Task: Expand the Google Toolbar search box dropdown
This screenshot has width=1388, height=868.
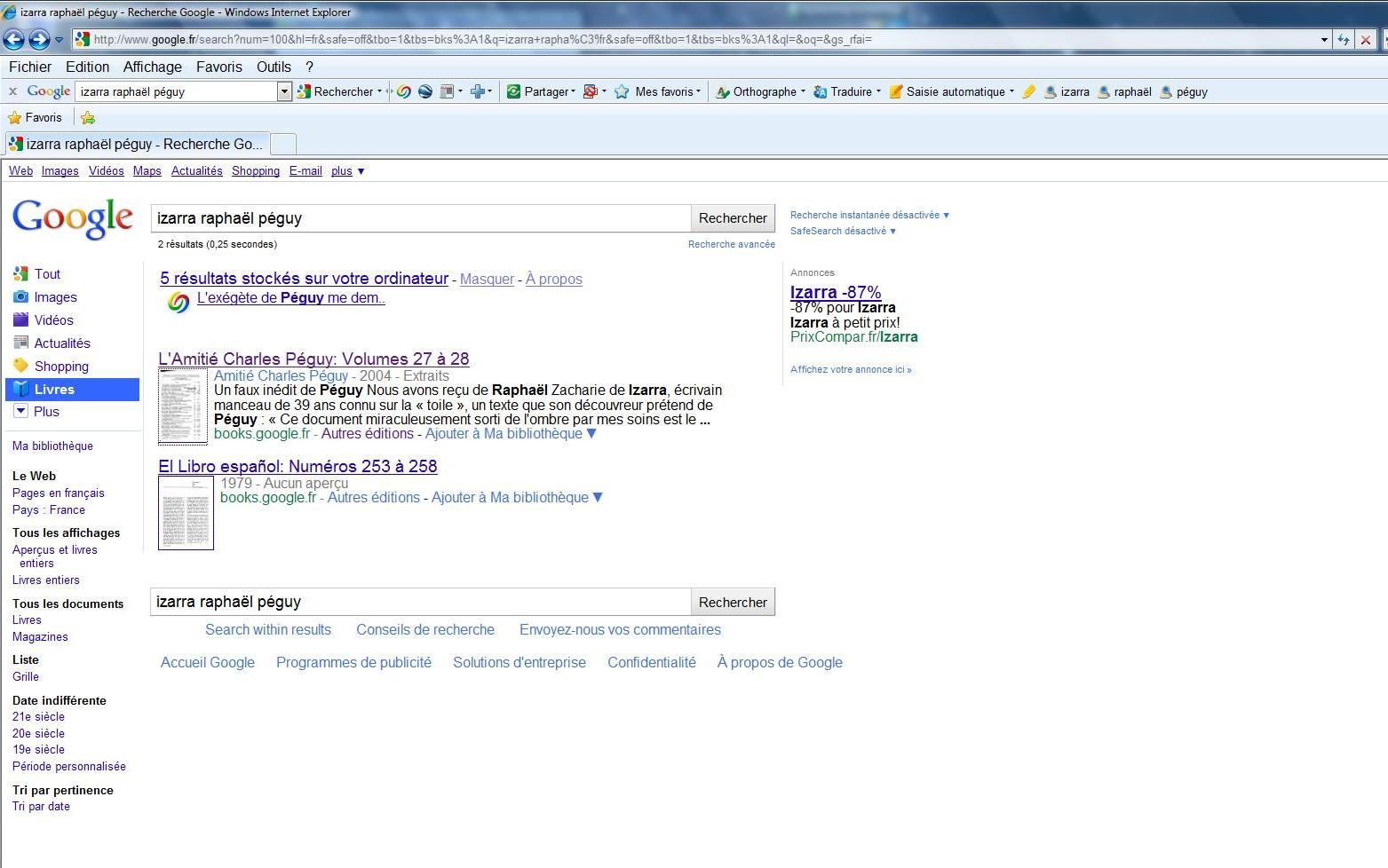Action: [x=284, y=91]
